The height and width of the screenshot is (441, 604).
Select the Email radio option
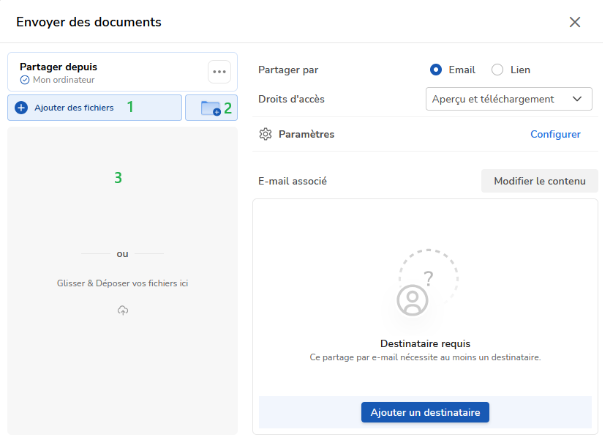coord(436,70)
